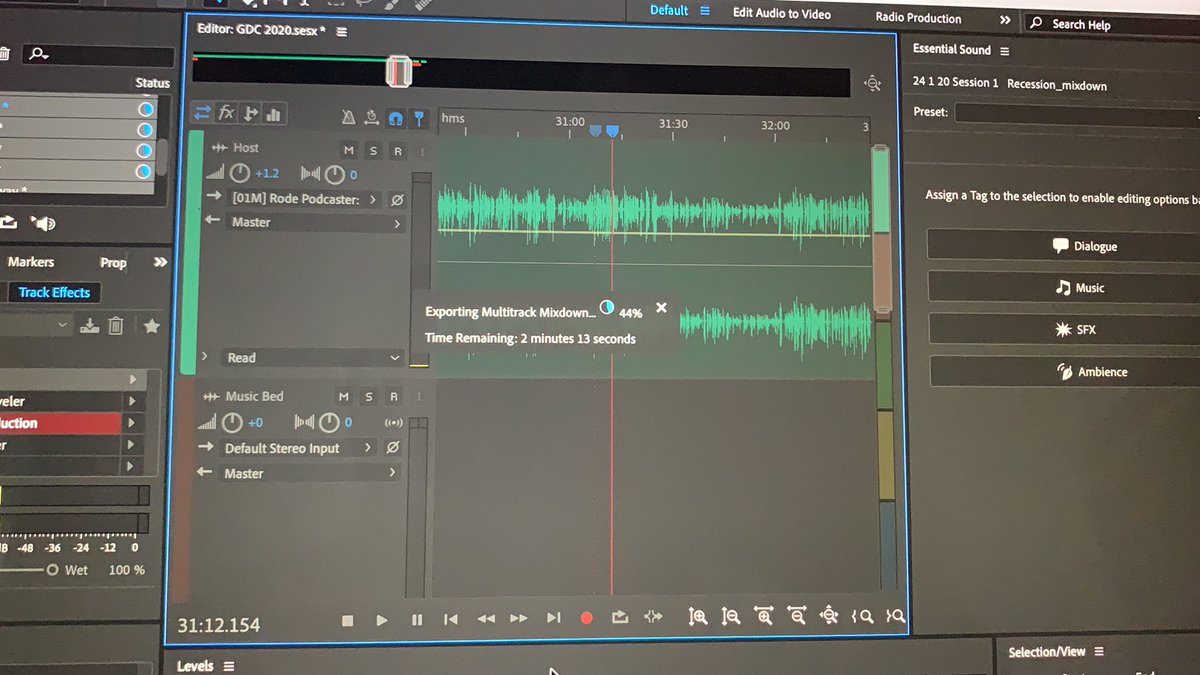The height and width of the screenshot is (675, 1200).
Task: Enable snapping with the magnet icon
Action: point(397,117)
